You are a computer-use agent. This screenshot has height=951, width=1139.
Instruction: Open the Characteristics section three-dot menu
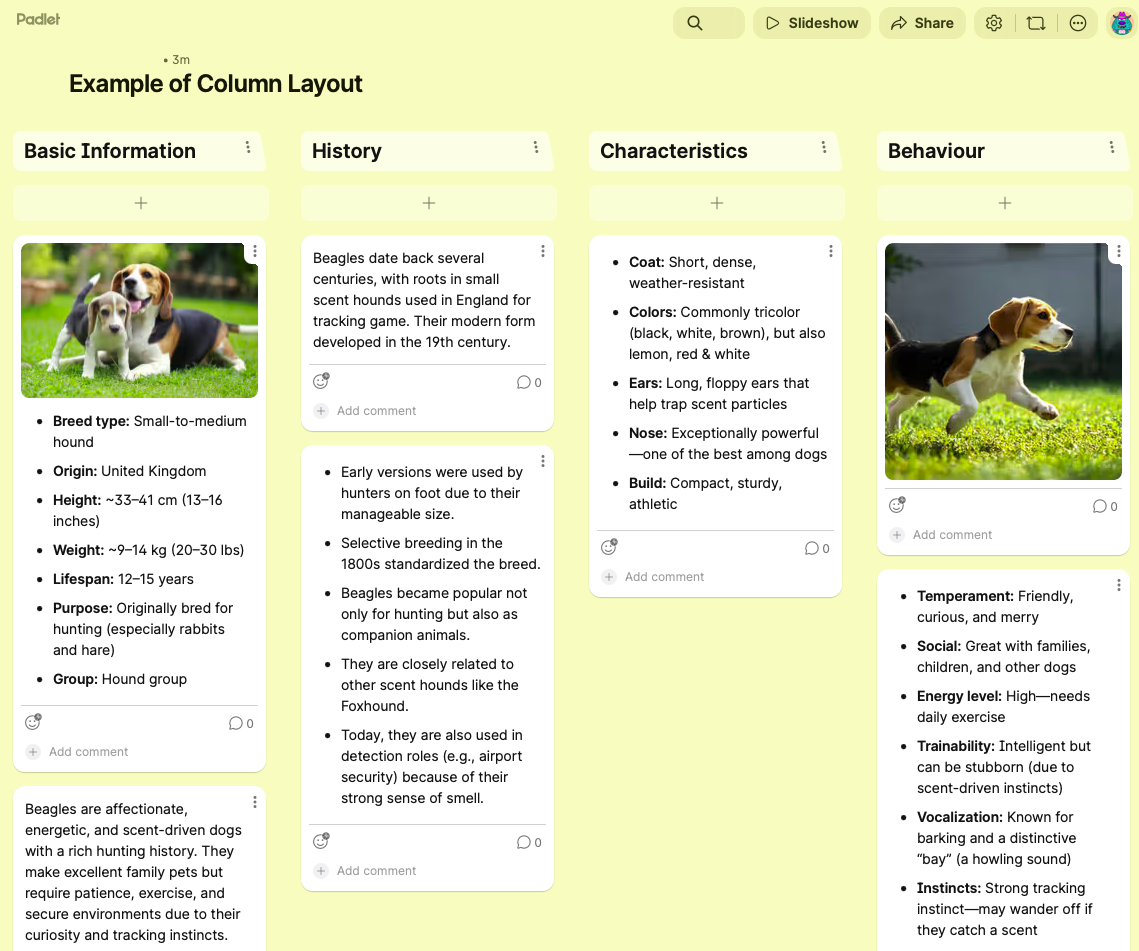[824, 147]
